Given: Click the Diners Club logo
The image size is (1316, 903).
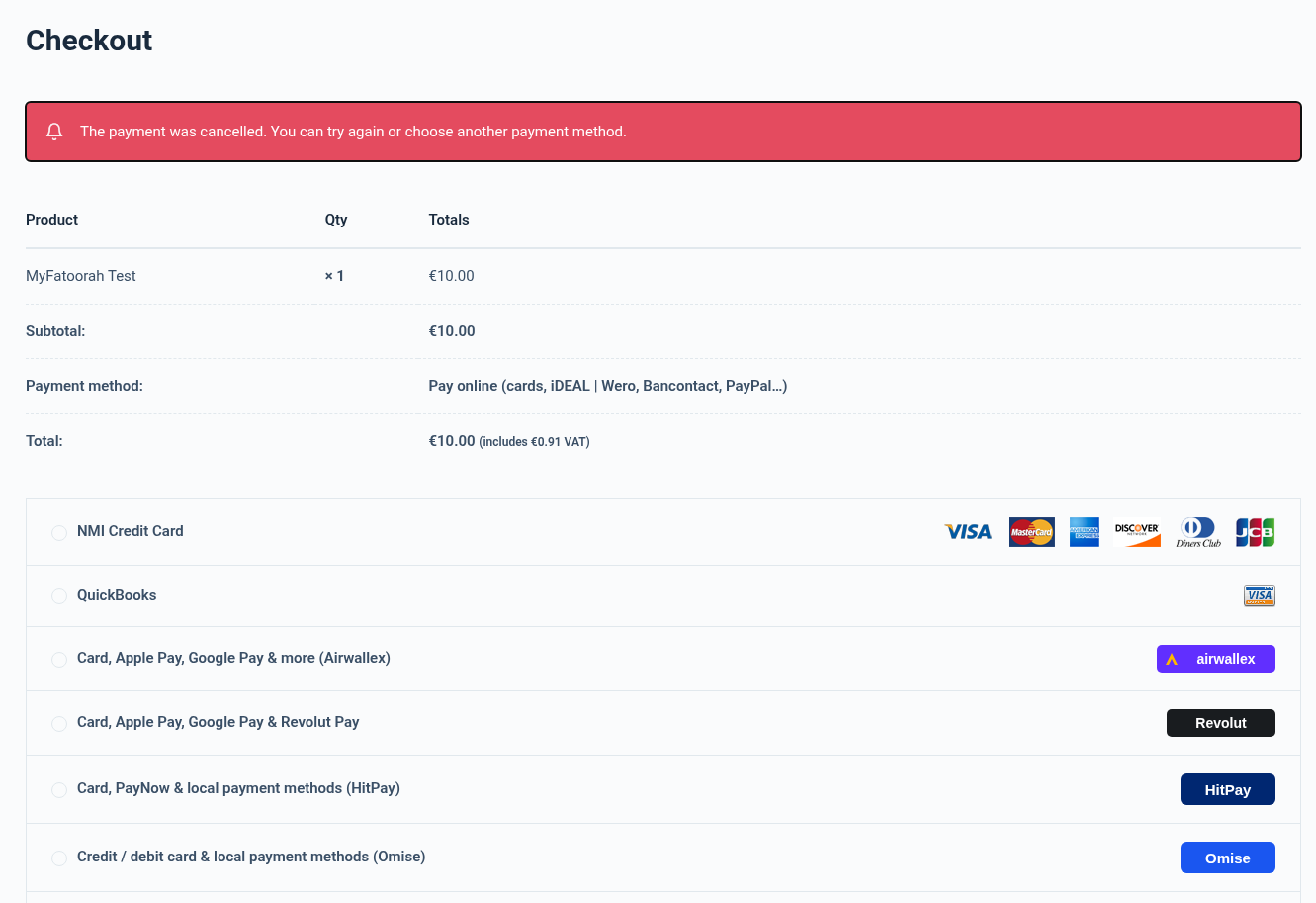Looking at the screenshot, I should coord(1198,532).
